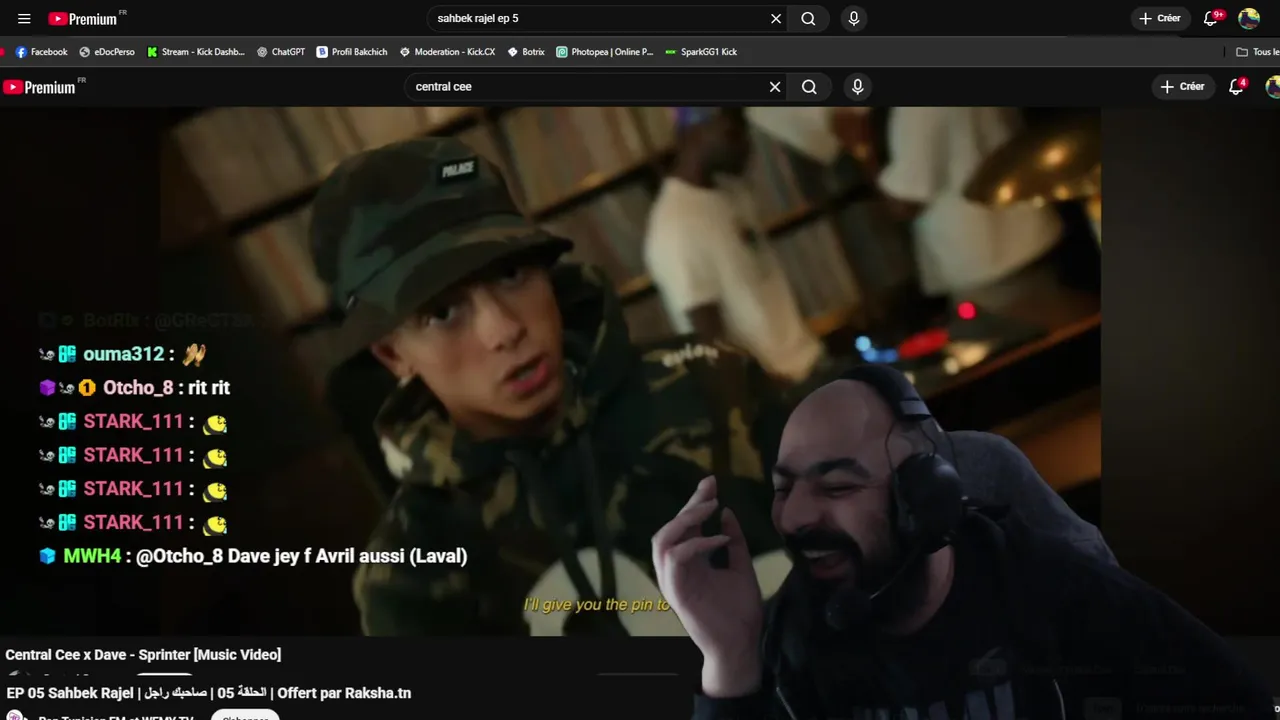This screenshot has width=1280, height=720.
Task: Clear the 'sahbek rajel ep 5' search text
Action: click(x=776, y=18)
